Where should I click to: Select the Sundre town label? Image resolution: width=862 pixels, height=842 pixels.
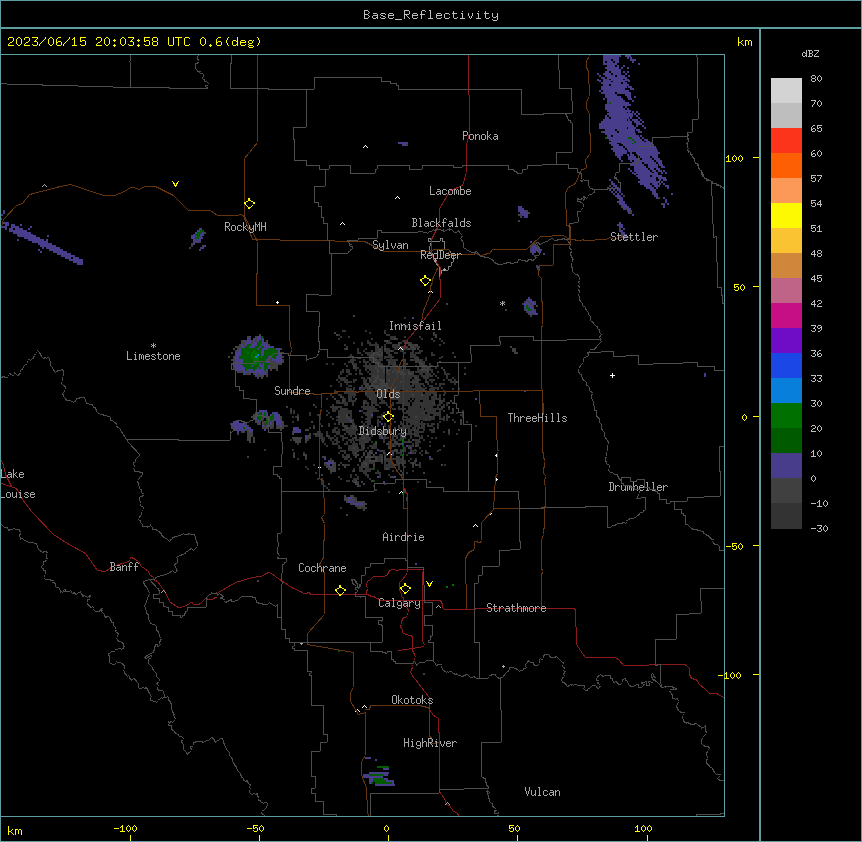pyautogui.click(x=292, y=391)
